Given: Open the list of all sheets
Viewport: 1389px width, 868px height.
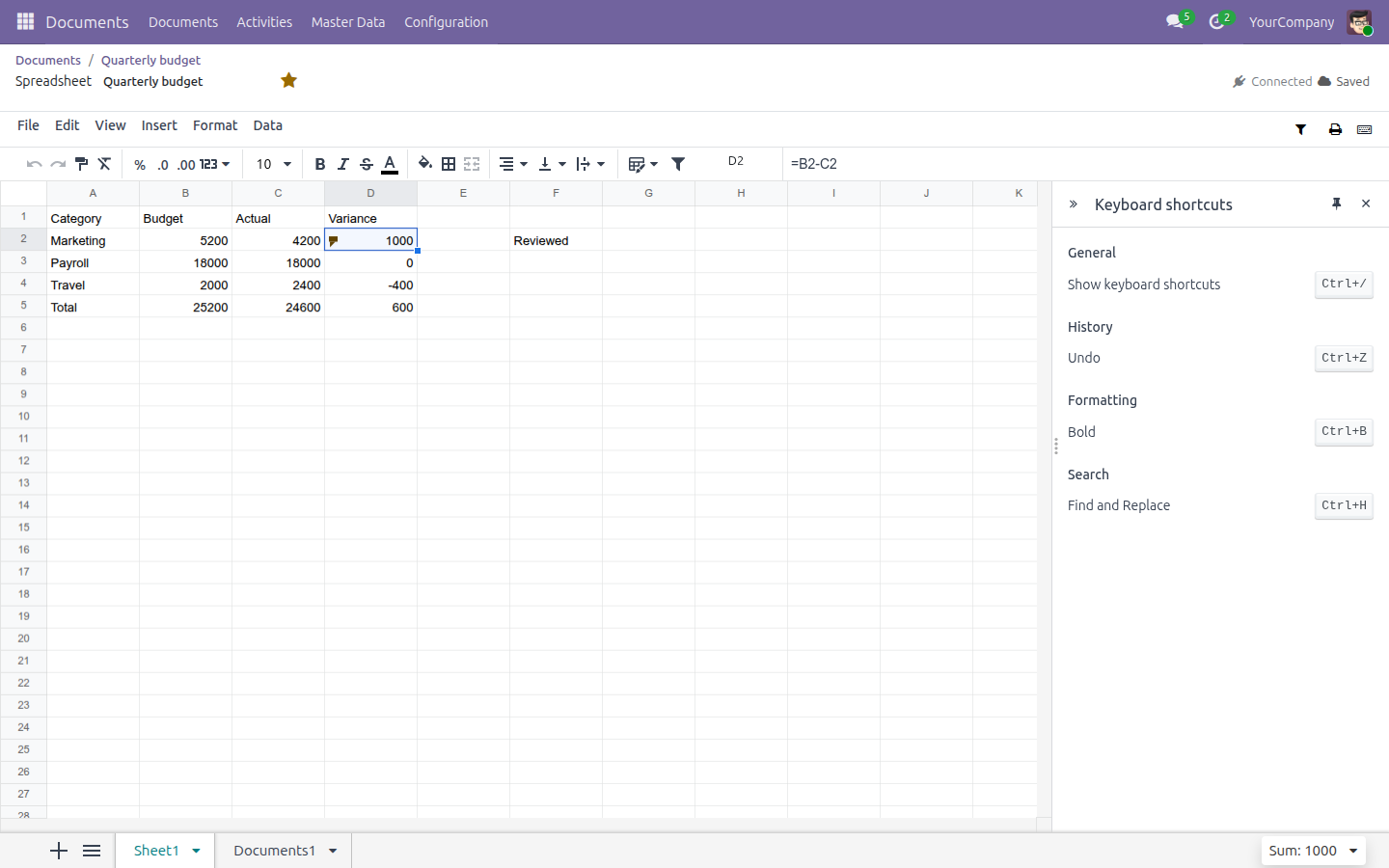Looking at the screenshot, I should [x=92, y=851].
